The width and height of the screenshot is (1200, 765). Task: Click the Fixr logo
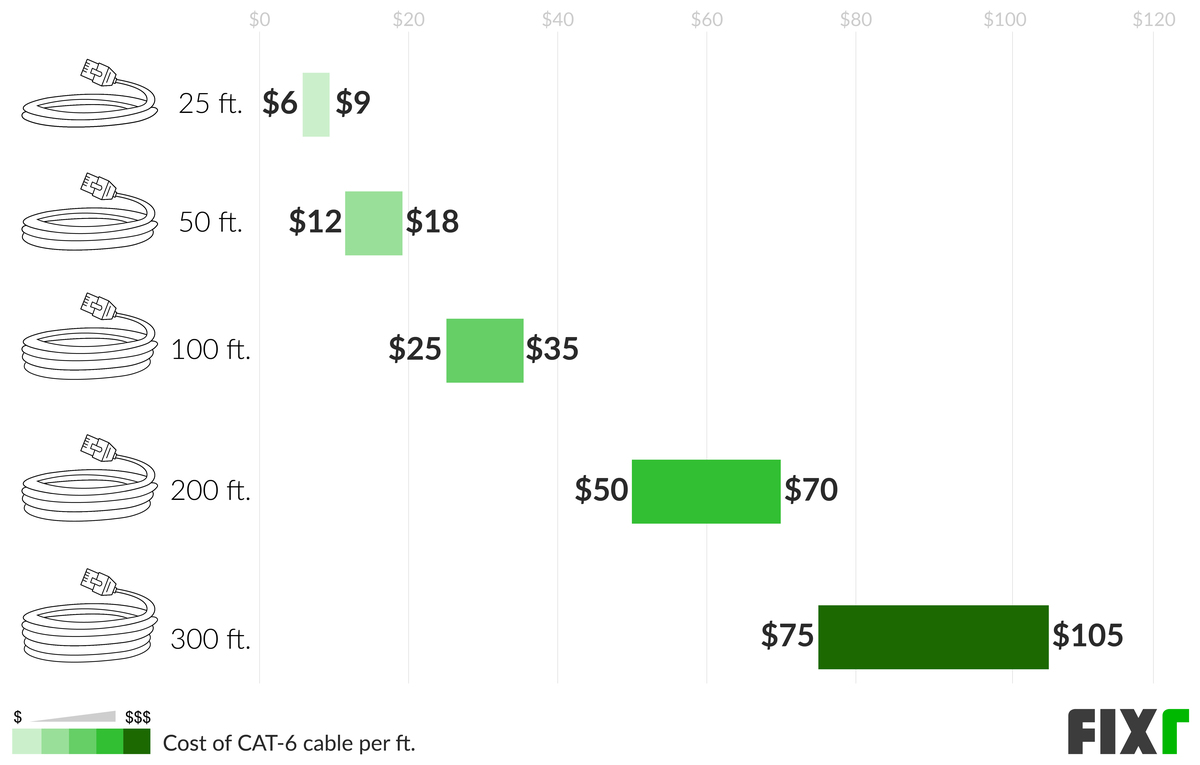click(1128, 732)
